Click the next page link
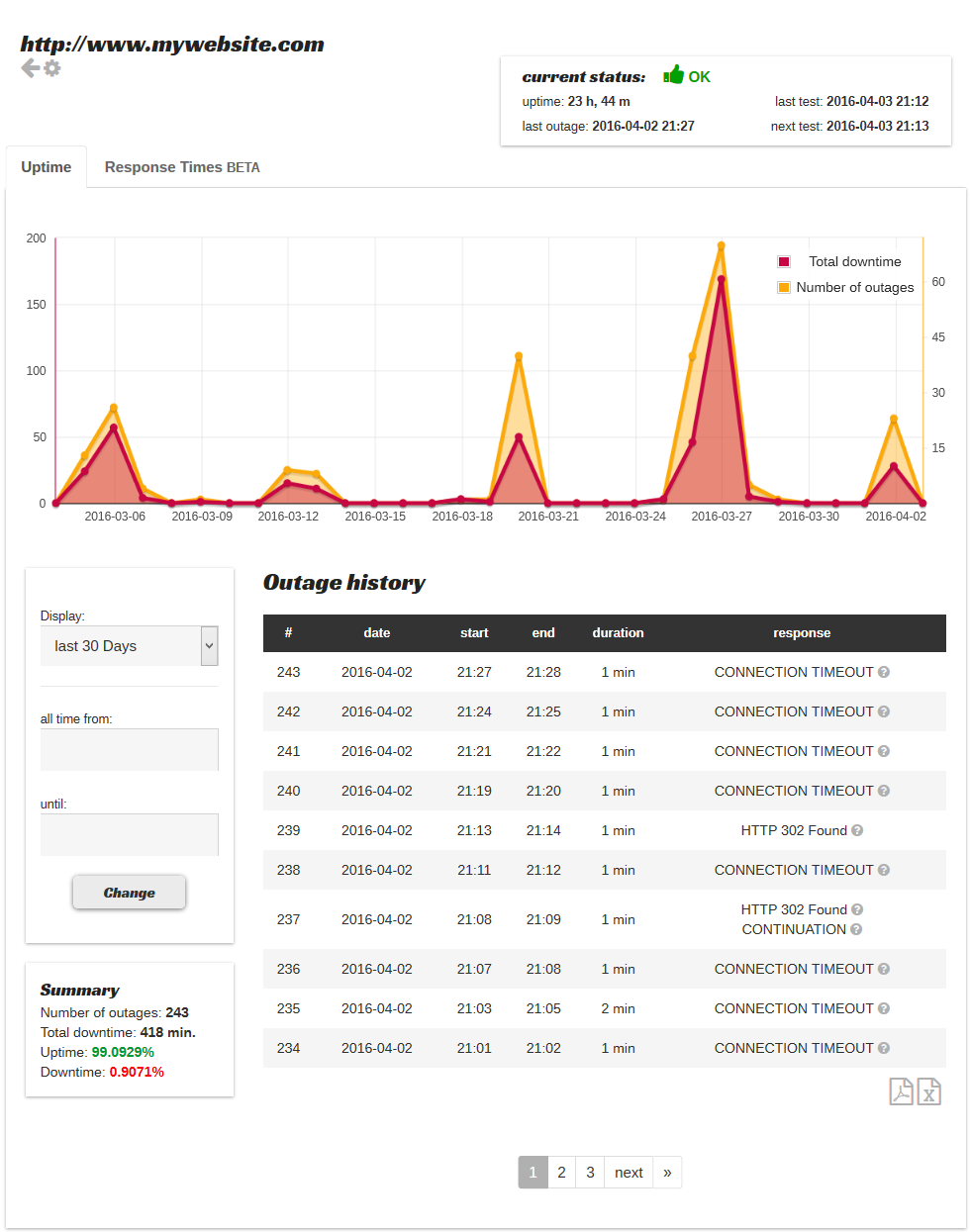The image size is (970, 1232). pos(629,1173)
